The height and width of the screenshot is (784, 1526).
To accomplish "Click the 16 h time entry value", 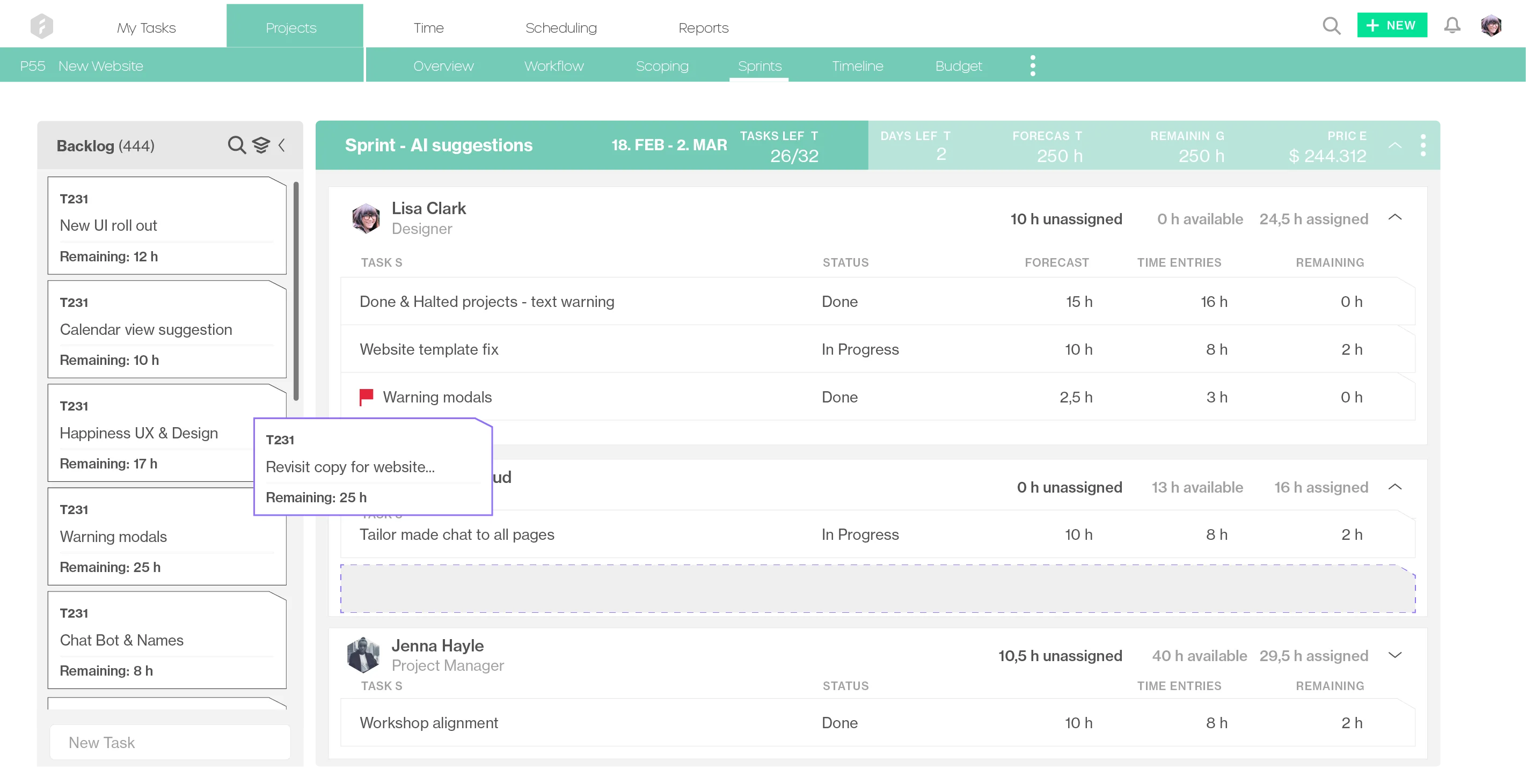I will pyautogui.click(x=1214, y=302).
